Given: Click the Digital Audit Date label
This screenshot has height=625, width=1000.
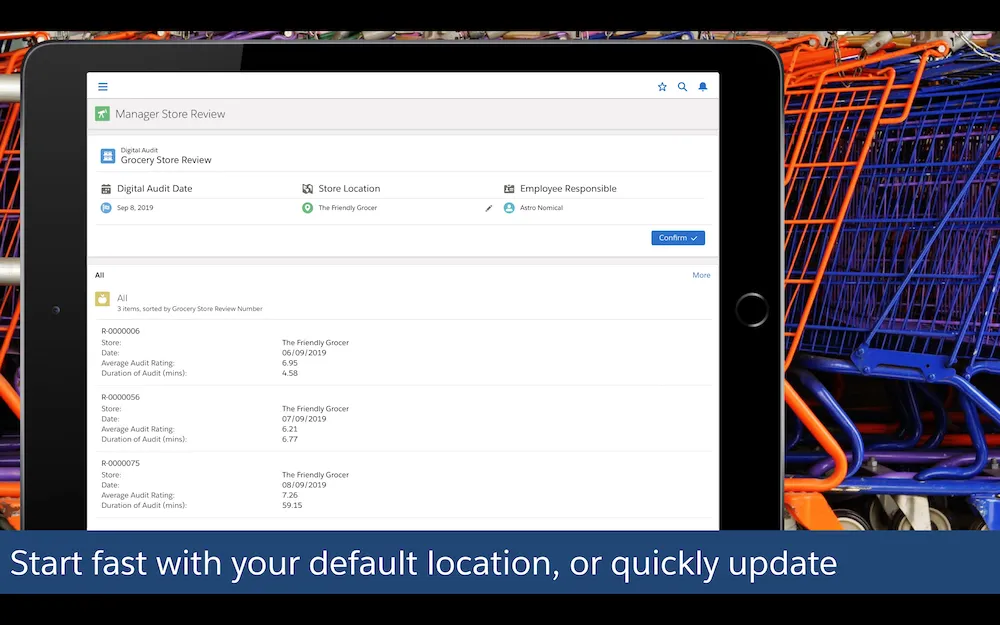Looking at the screenshot, I should pyautogui.click(x=154, y=189).
